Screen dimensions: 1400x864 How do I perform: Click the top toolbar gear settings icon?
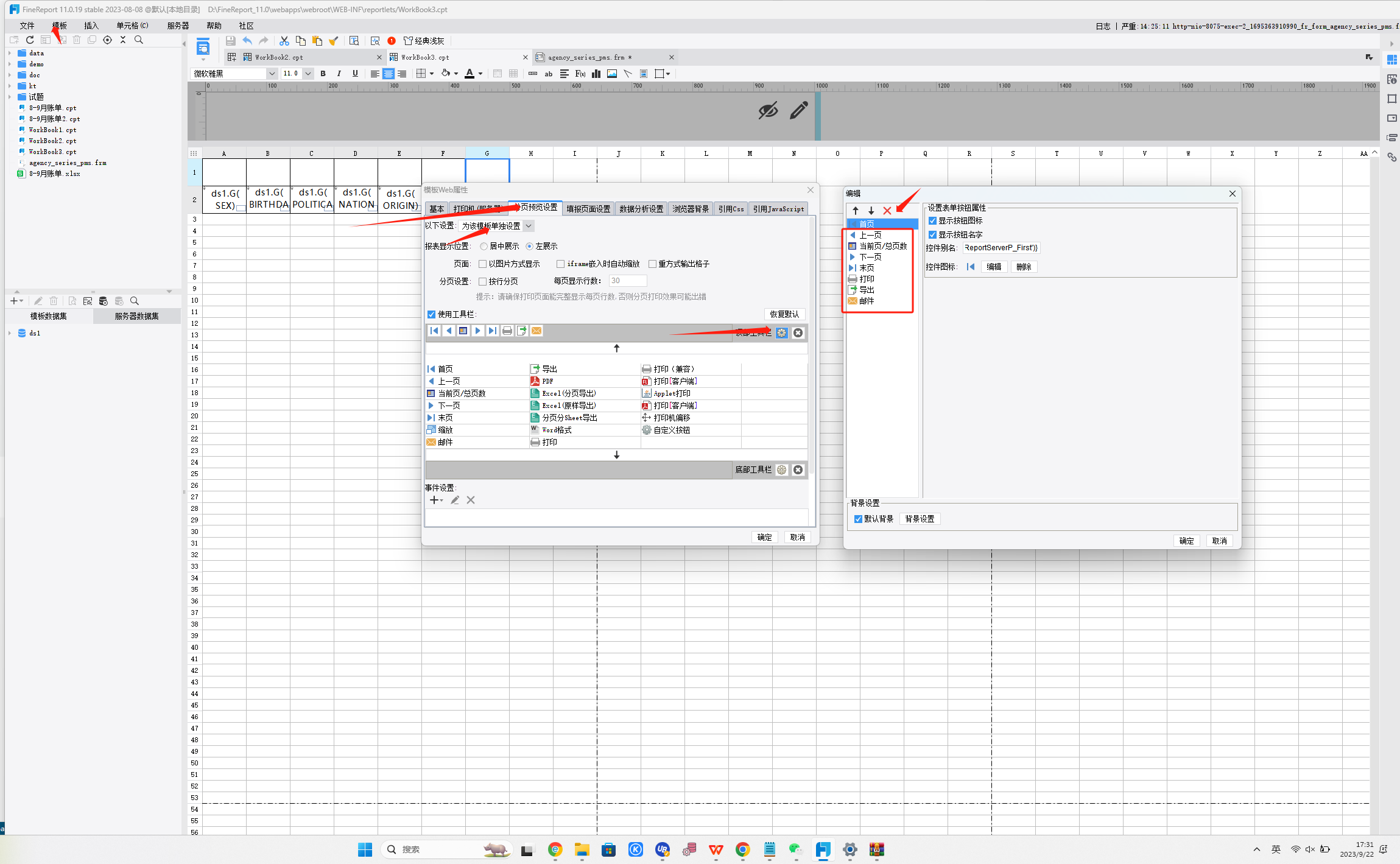click(782, 332)
